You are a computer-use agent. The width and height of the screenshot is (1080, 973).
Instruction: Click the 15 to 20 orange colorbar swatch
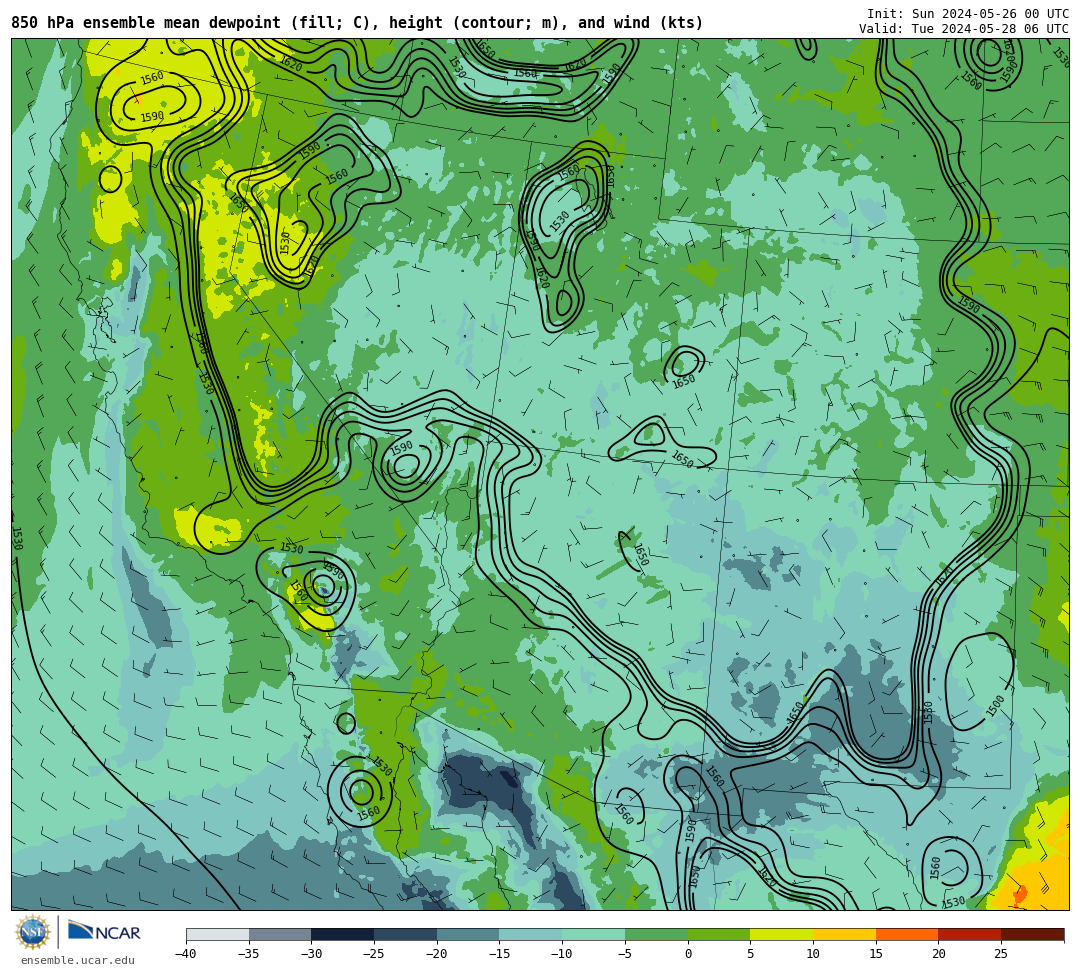tap(907, 934)
